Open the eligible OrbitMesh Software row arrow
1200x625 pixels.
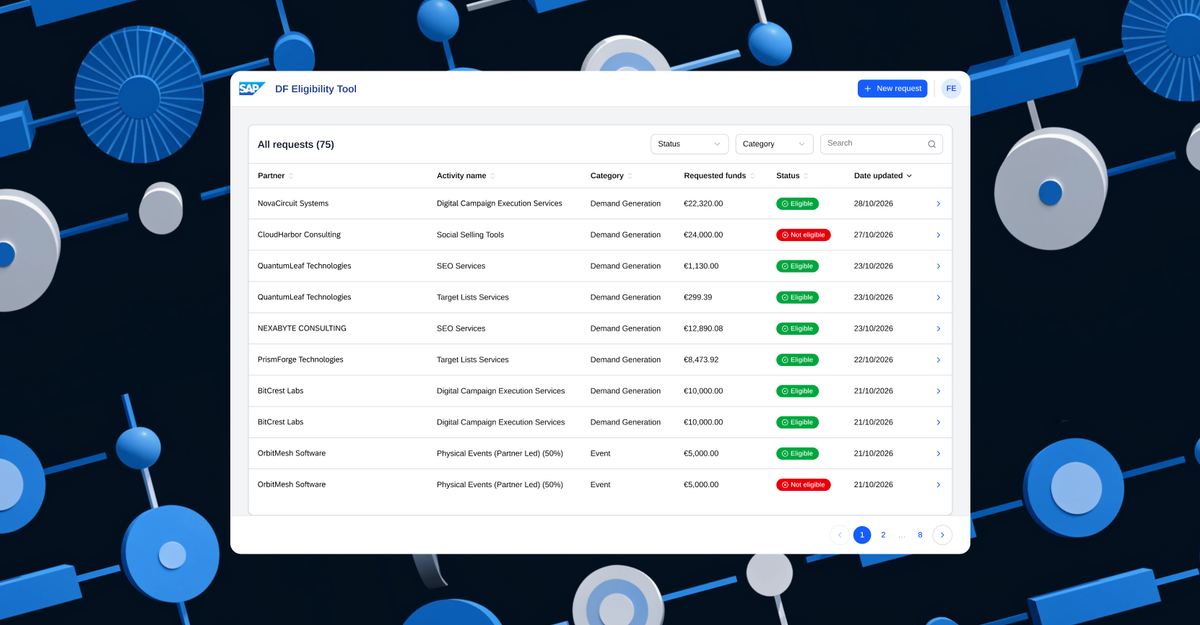click(938, 454)
